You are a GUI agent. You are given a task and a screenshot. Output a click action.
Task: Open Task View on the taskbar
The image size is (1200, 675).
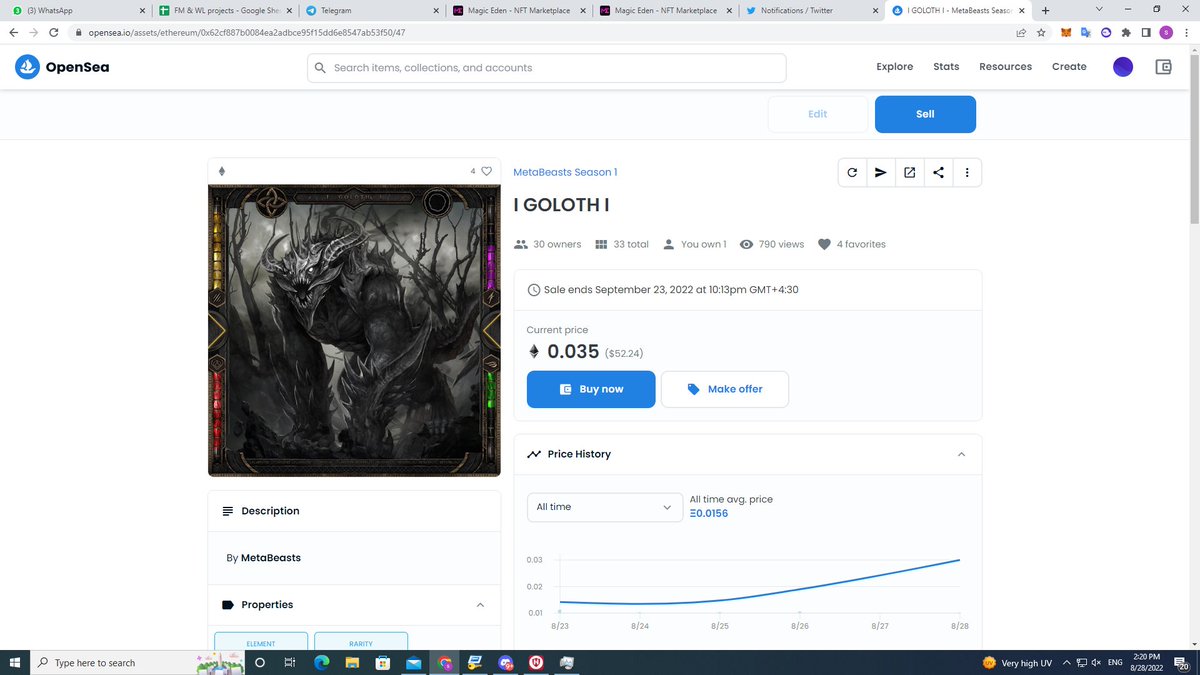(290, 662)
